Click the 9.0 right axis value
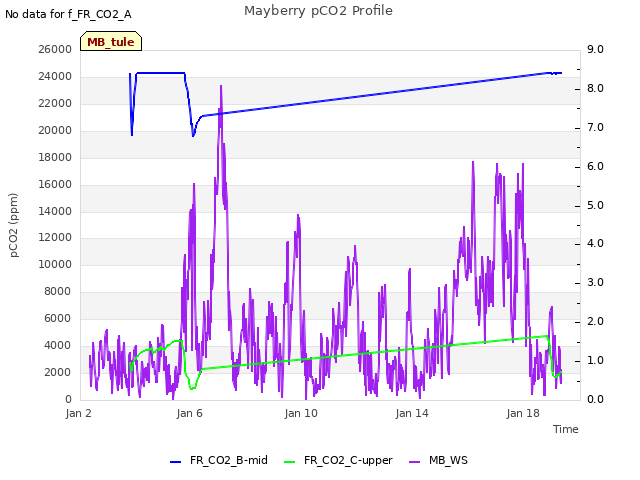Image resolution: width=640 pixels, height=480 pixels. point(595,49)
